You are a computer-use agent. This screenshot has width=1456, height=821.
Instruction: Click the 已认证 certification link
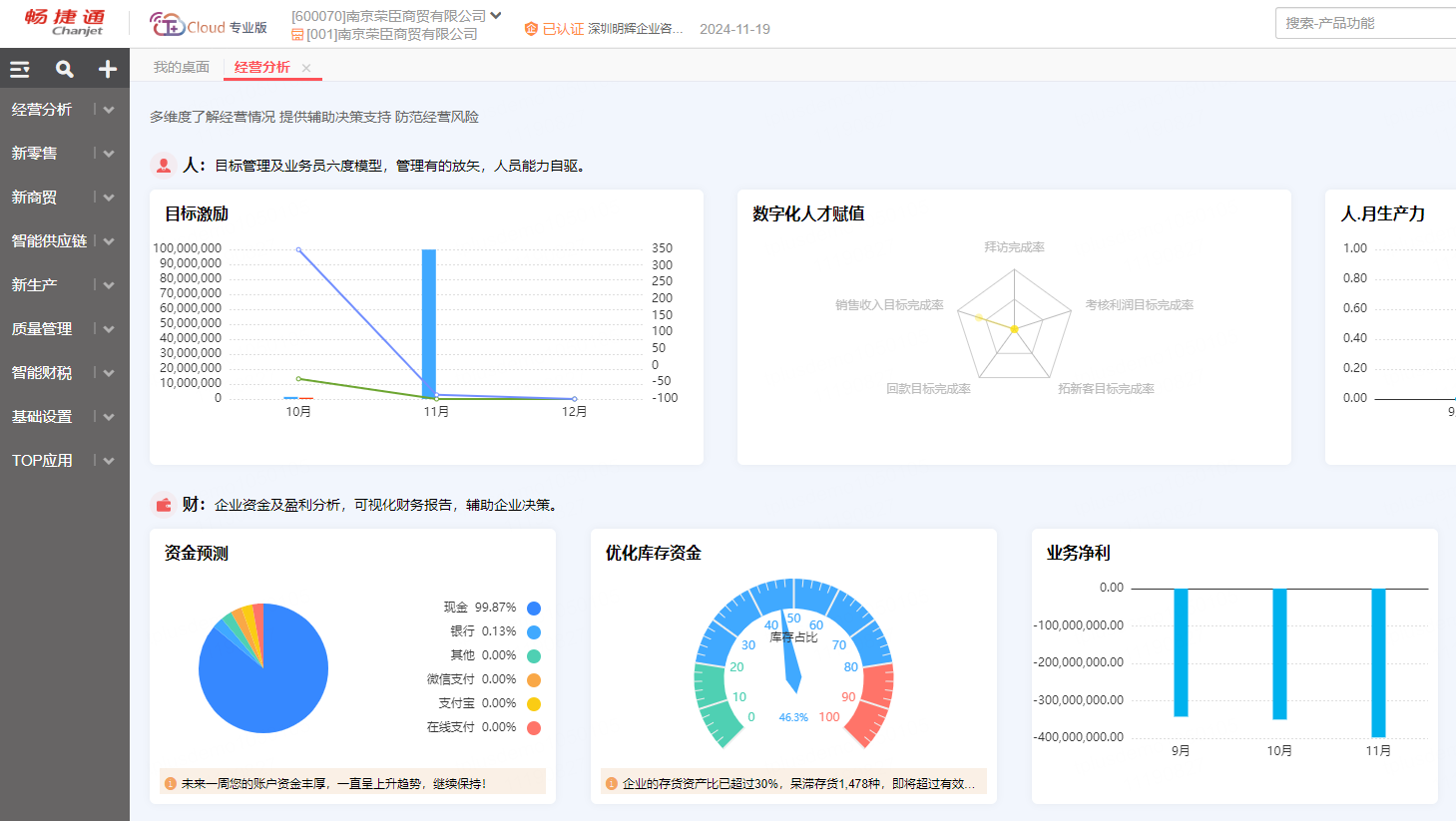click(x=563, y=29)
